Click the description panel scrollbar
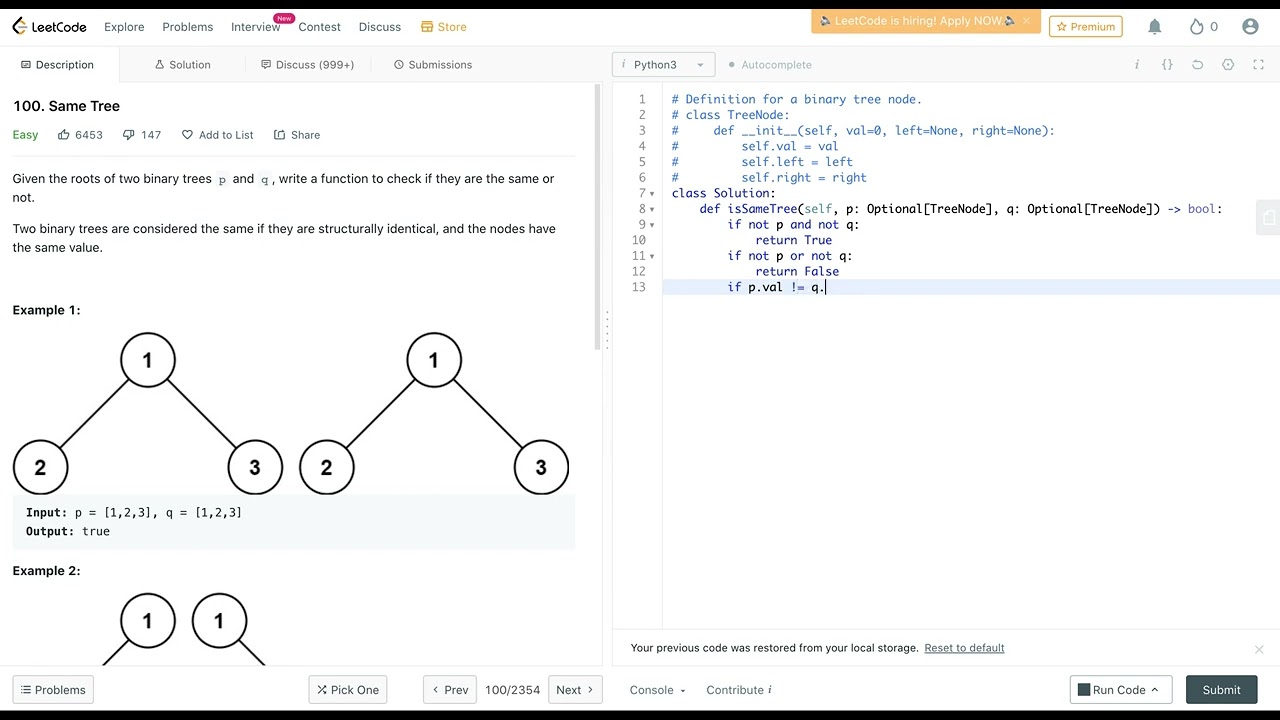 598,216
